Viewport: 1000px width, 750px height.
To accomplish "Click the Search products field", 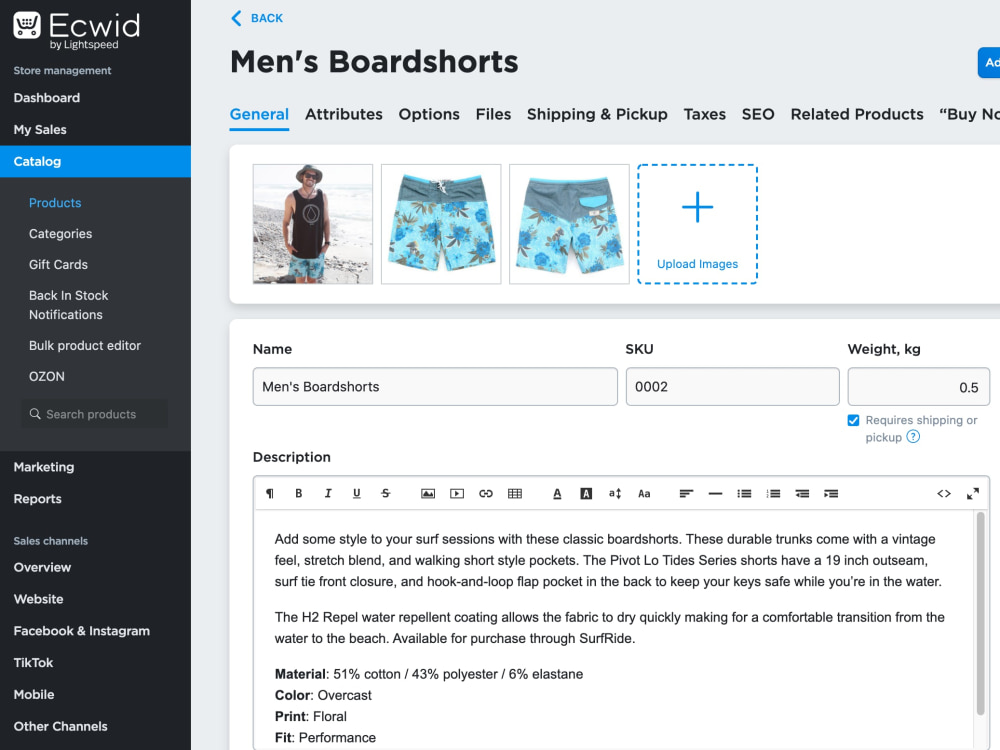I will tap(94, 414).
